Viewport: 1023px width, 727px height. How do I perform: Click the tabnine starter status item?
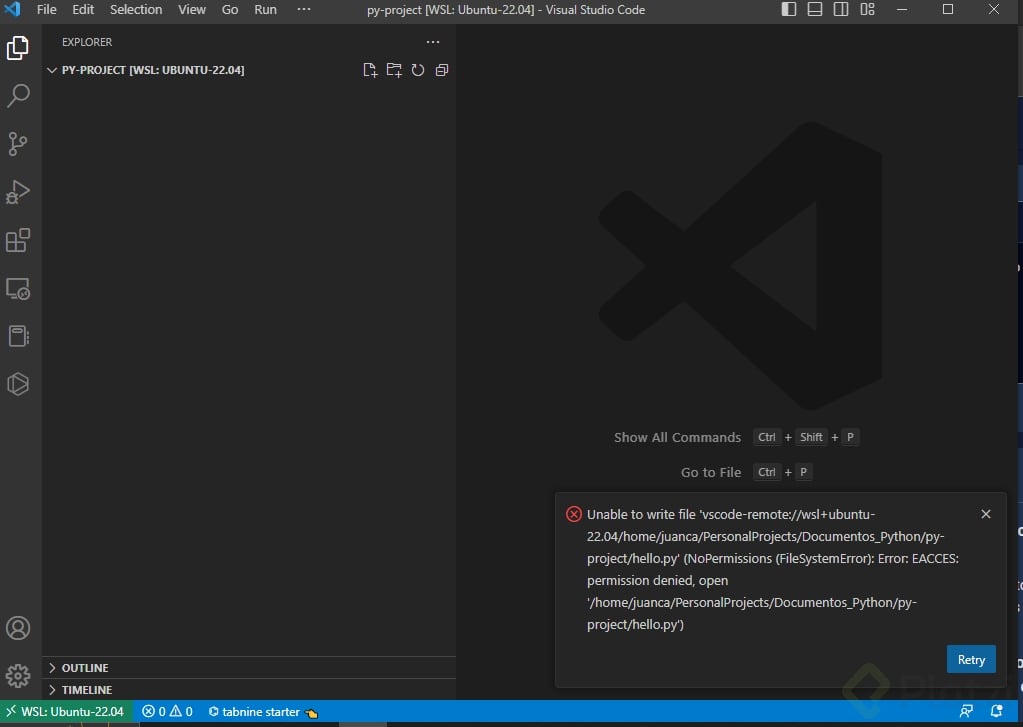pyautogui.click(x=262, y=711)
